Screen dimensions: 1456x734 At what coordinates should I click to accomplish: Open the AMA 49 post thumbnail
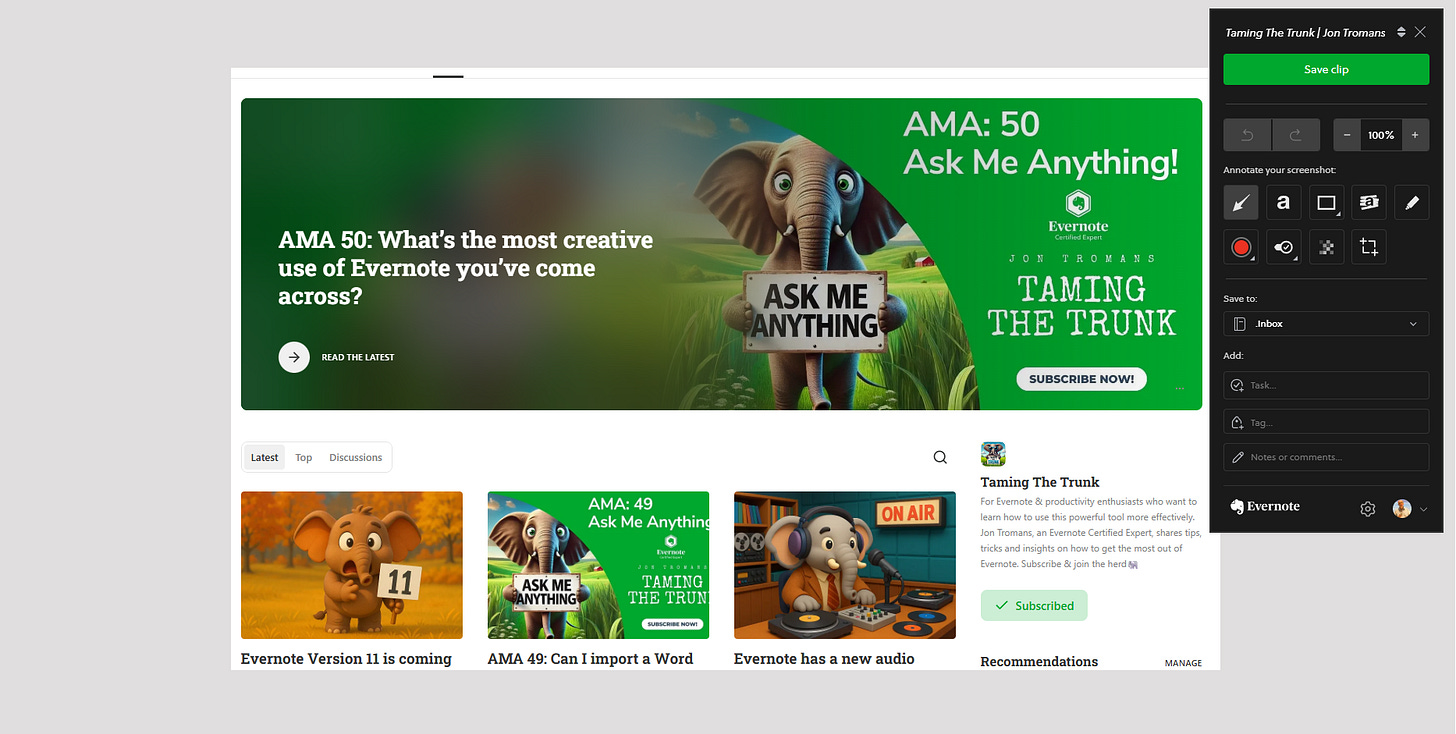point(598,565)
